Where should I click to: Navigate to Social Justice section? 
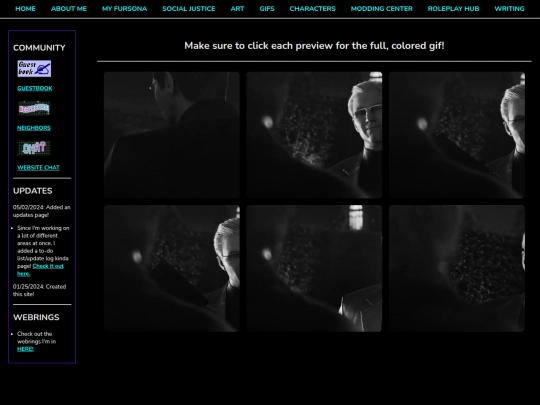tap(189, 9)
